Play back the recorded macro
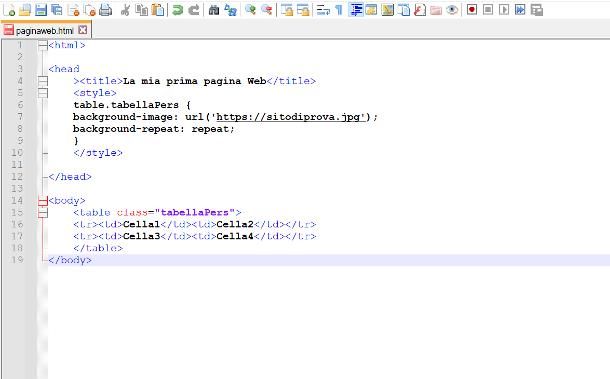 click(504, 10)
